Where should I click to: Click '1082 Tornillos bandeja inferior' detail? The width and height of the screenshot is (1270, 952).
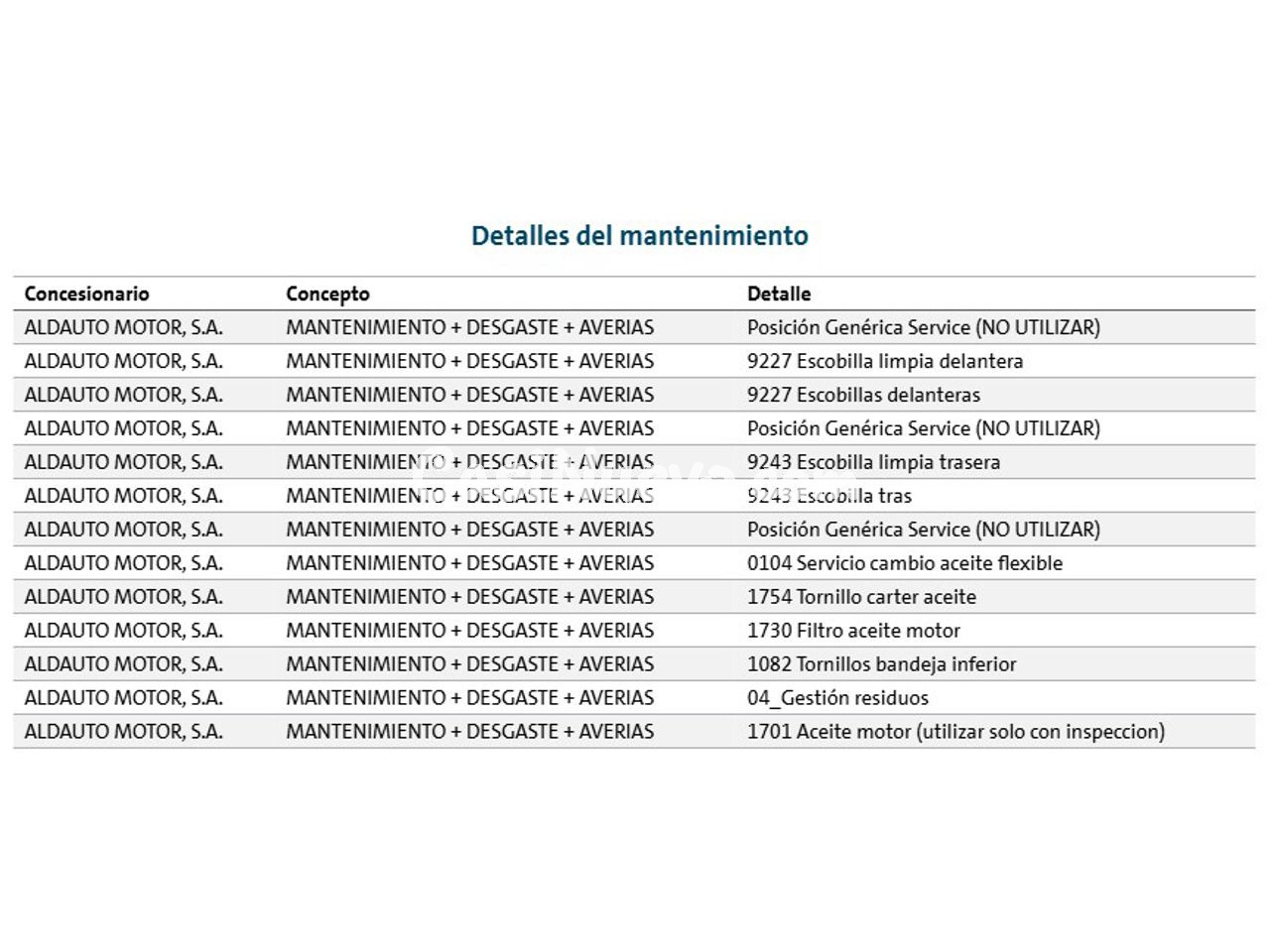pos(881,664)
